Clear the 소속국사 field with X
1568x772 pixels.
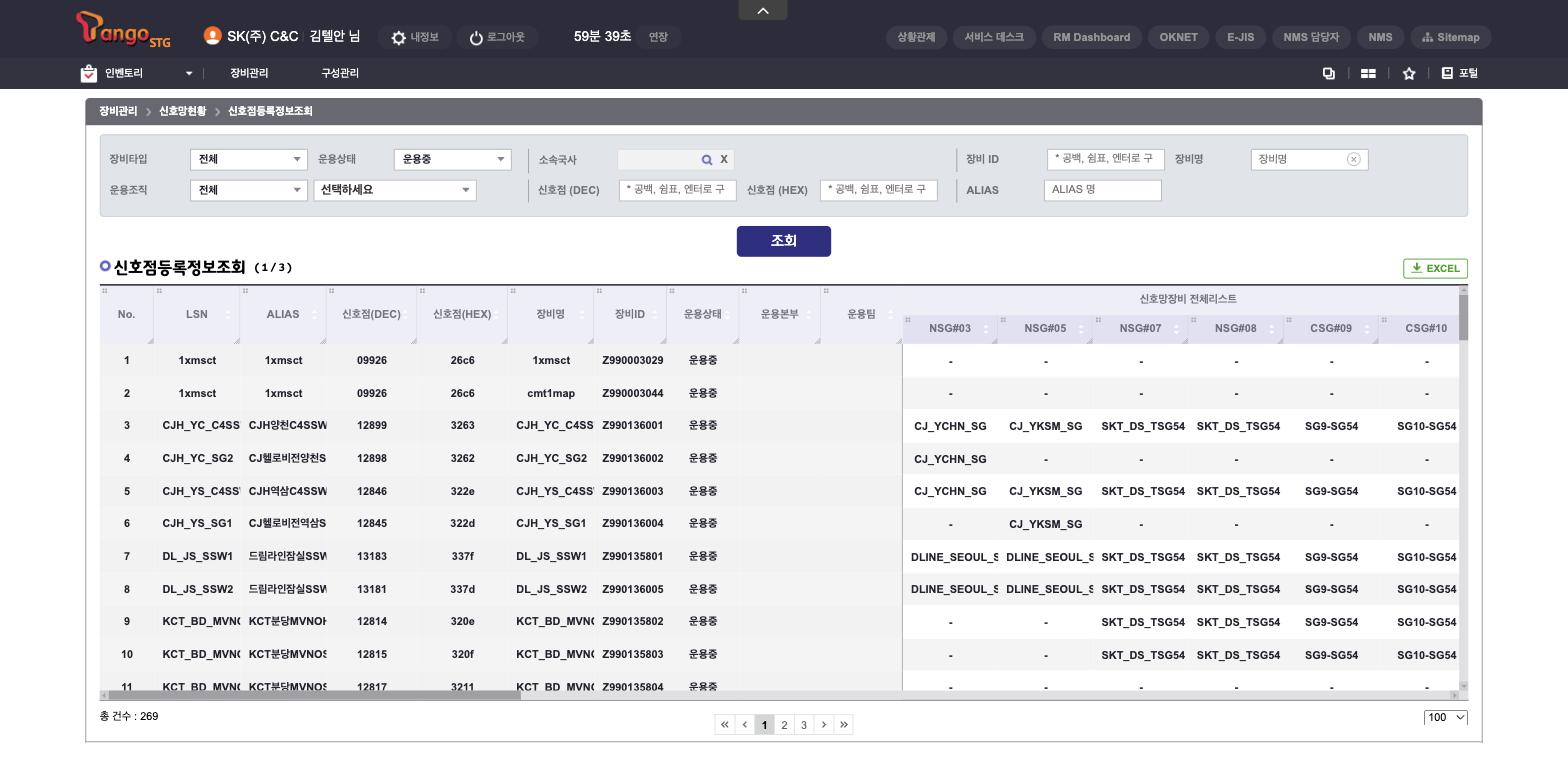[724, 160]
